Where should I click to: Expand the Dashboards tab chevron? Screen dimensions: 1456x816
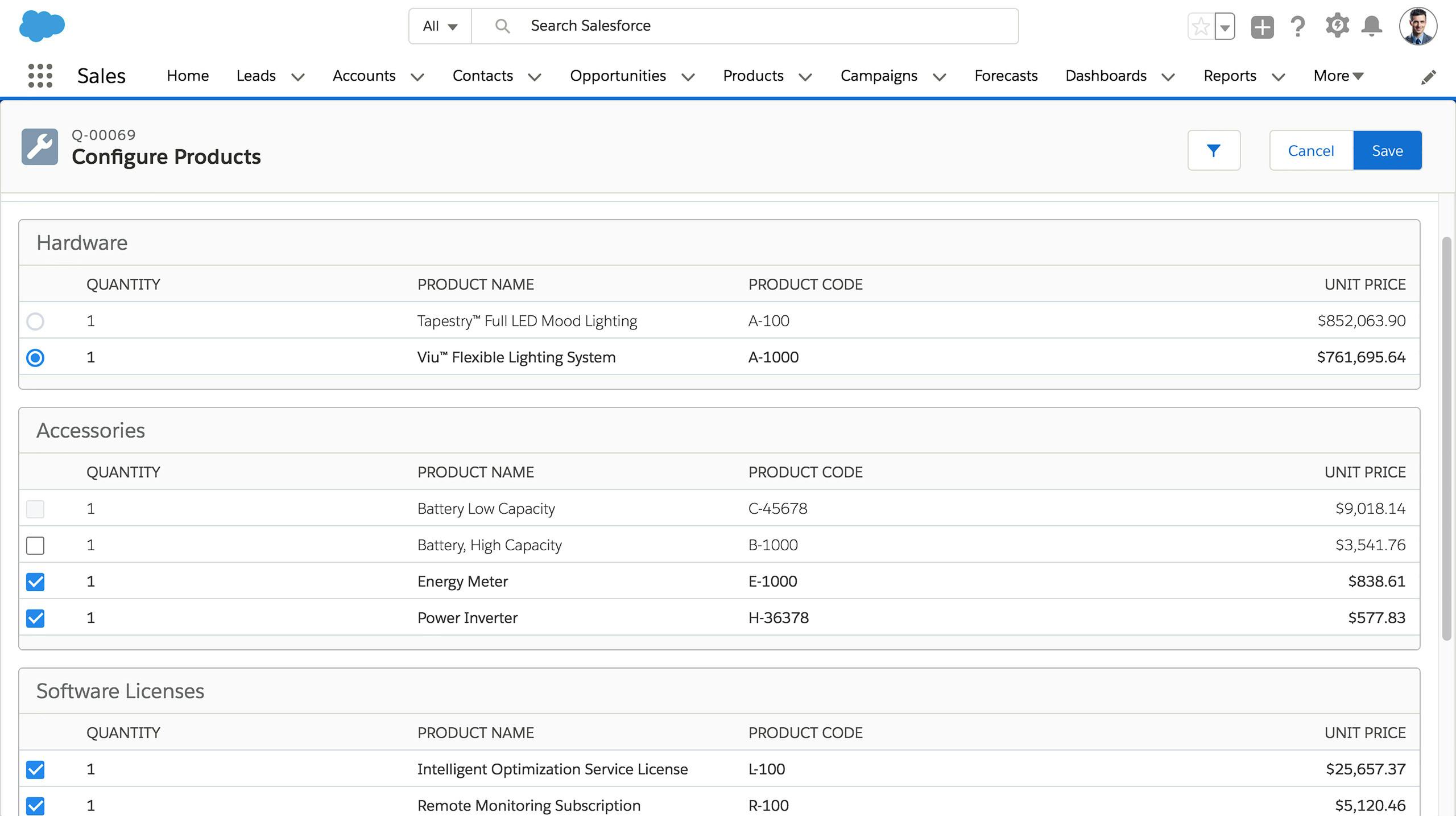1168,77
